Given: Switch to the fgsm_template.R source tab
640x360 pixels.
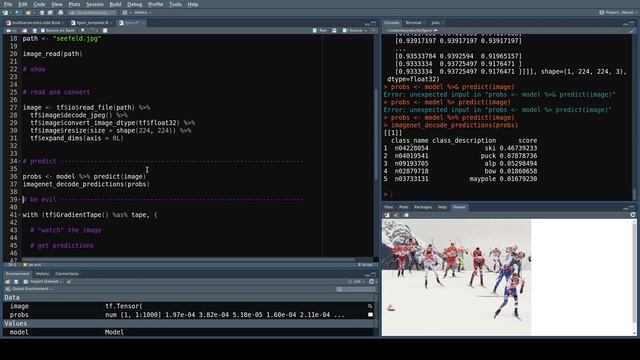Looking at the screenshot, I should click(92, 23).
